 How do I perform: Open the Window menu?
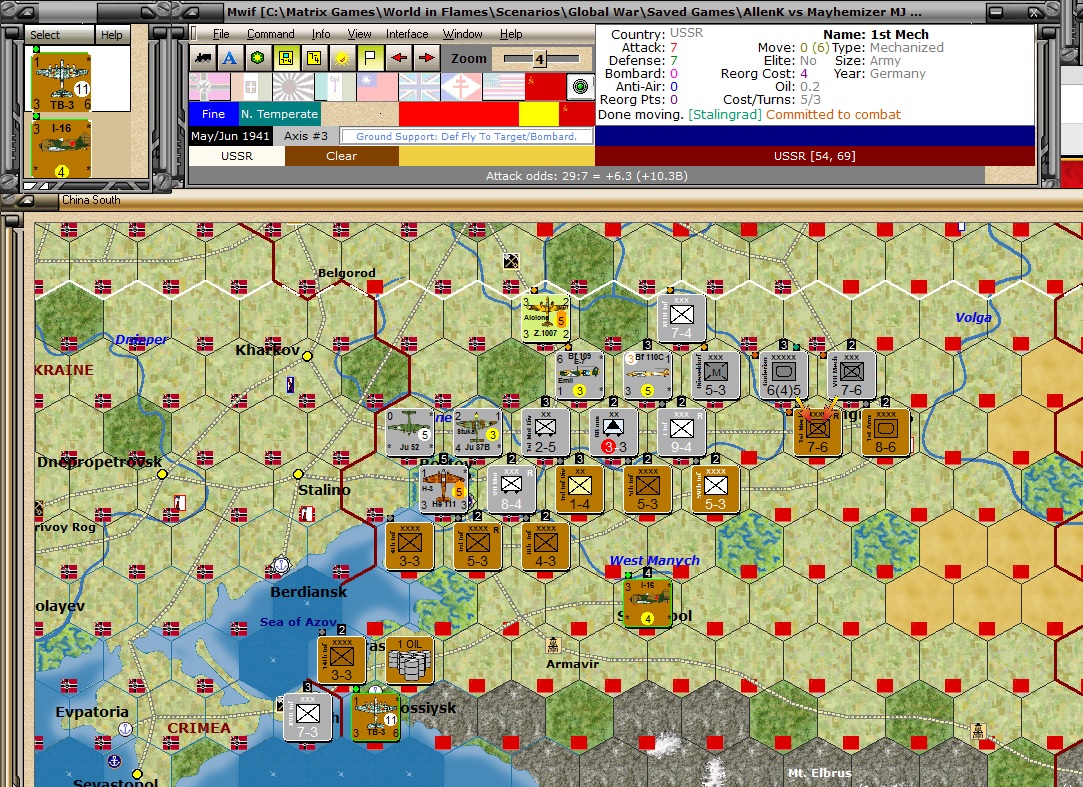[463, 34]
